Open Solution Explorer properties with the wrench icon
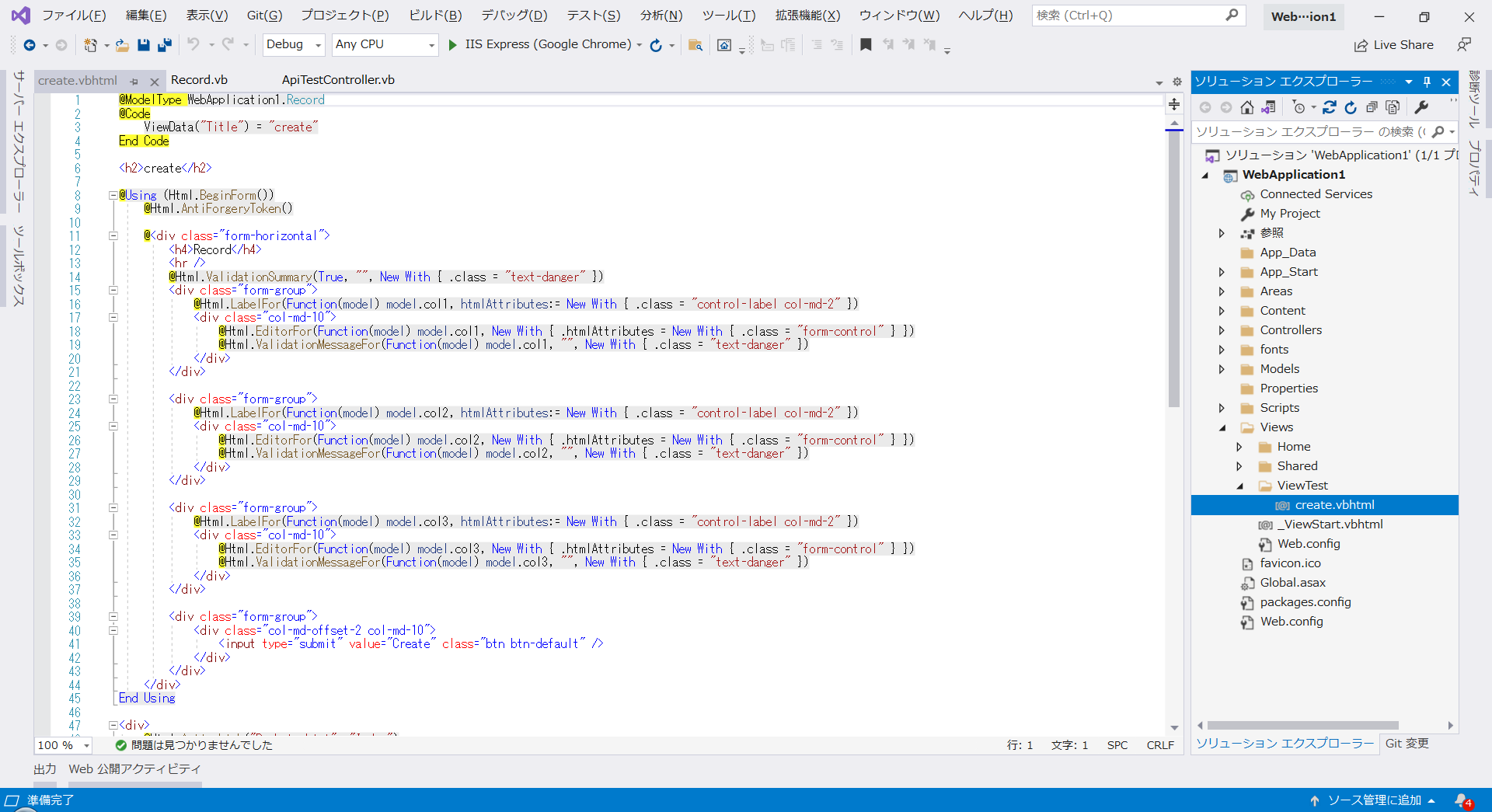 (x=1422, y=107)
